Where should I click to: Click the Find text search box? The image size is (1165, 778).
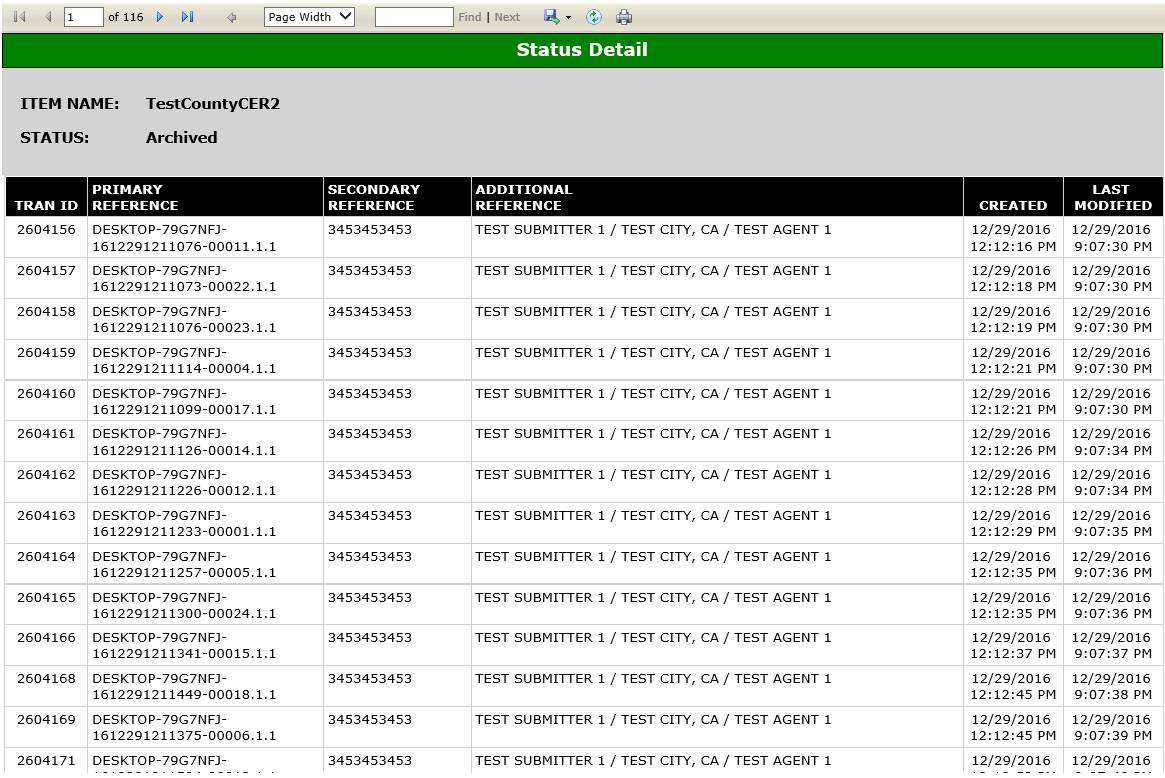point(413,17)
